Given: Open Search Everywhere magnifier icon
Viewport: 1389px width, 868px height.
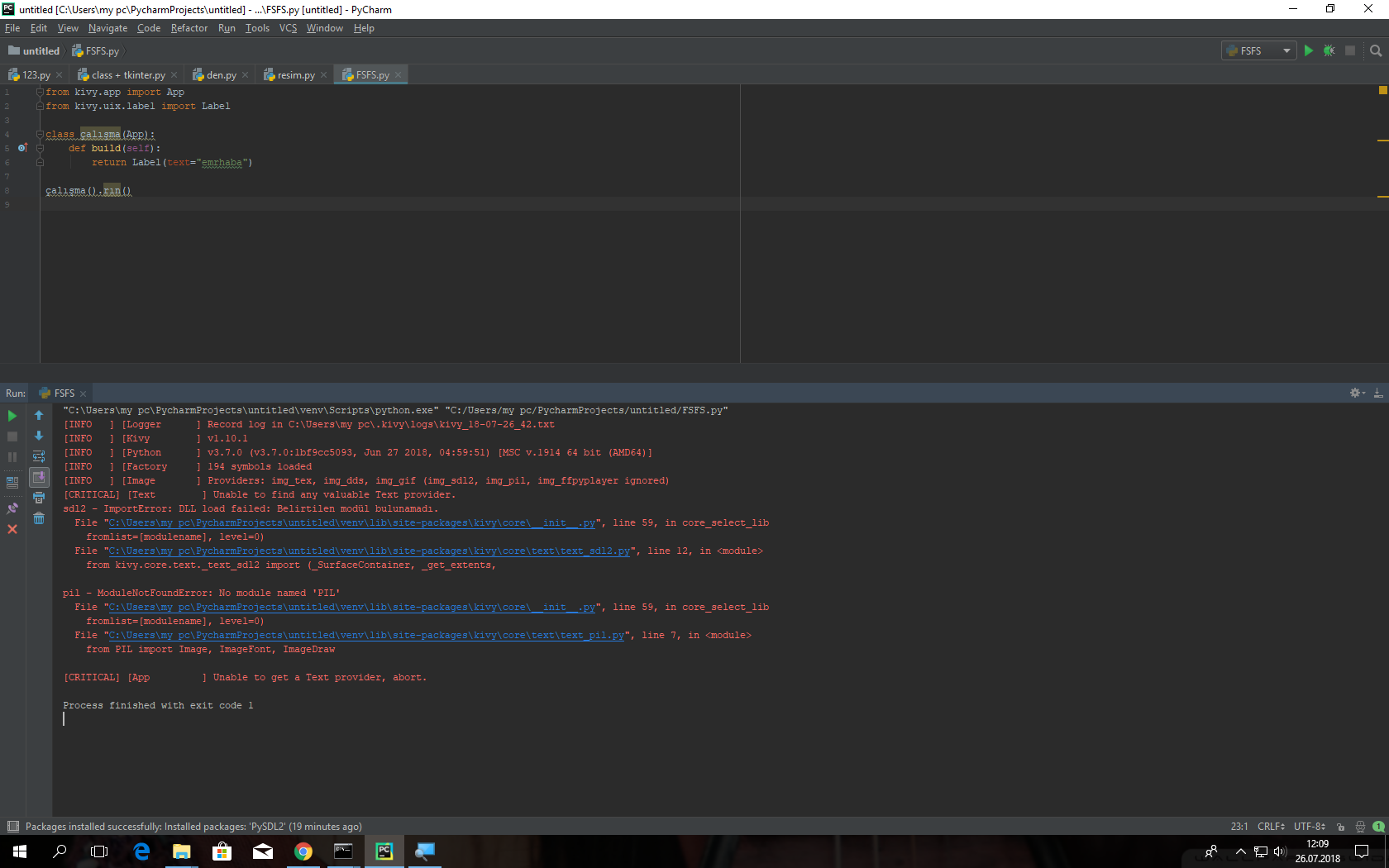Looking at the screenshot, I should click(1376, 51).
